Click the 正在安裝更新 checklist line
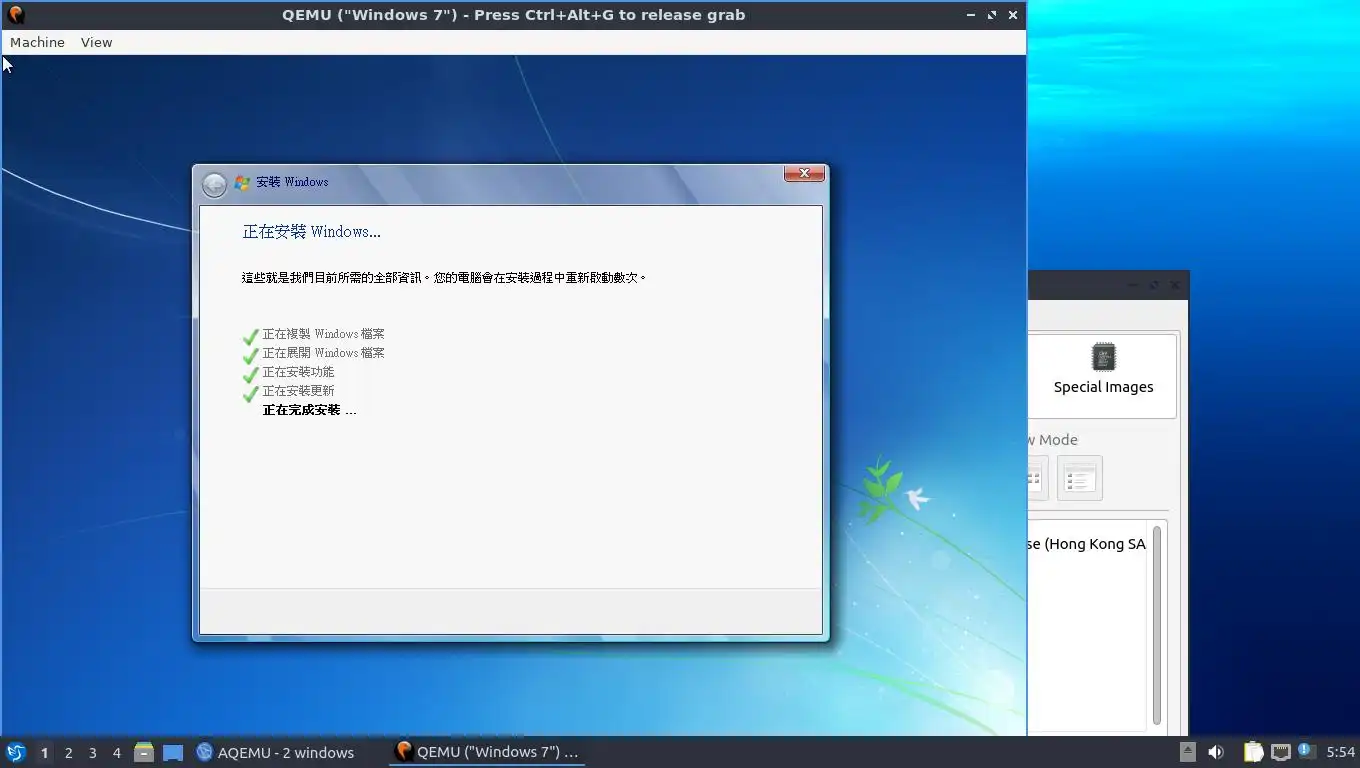 [x=298, y=391]
